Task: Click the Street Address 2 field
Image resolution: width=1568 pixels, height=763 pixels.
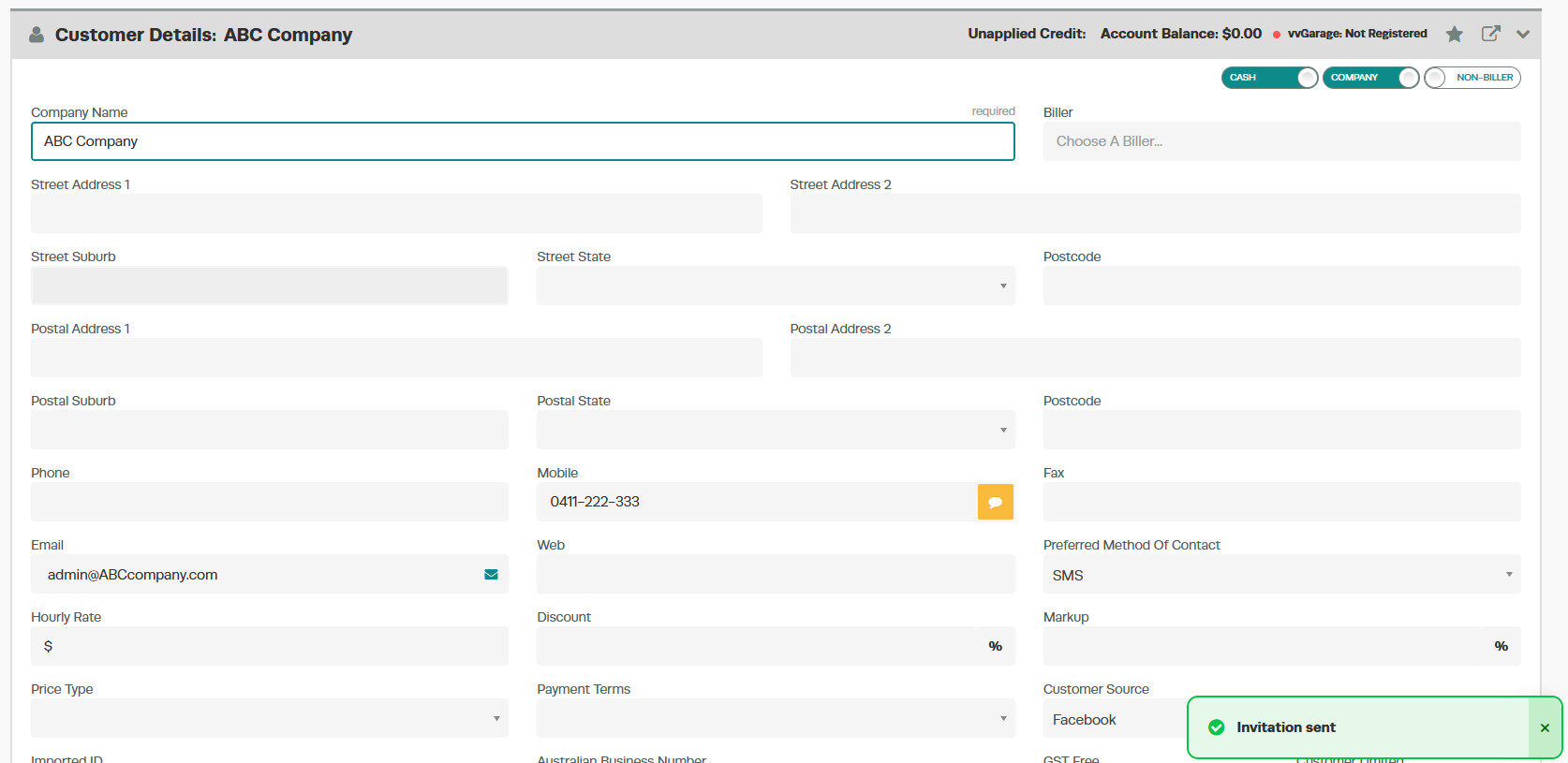Action: [x=1155, y=213]
